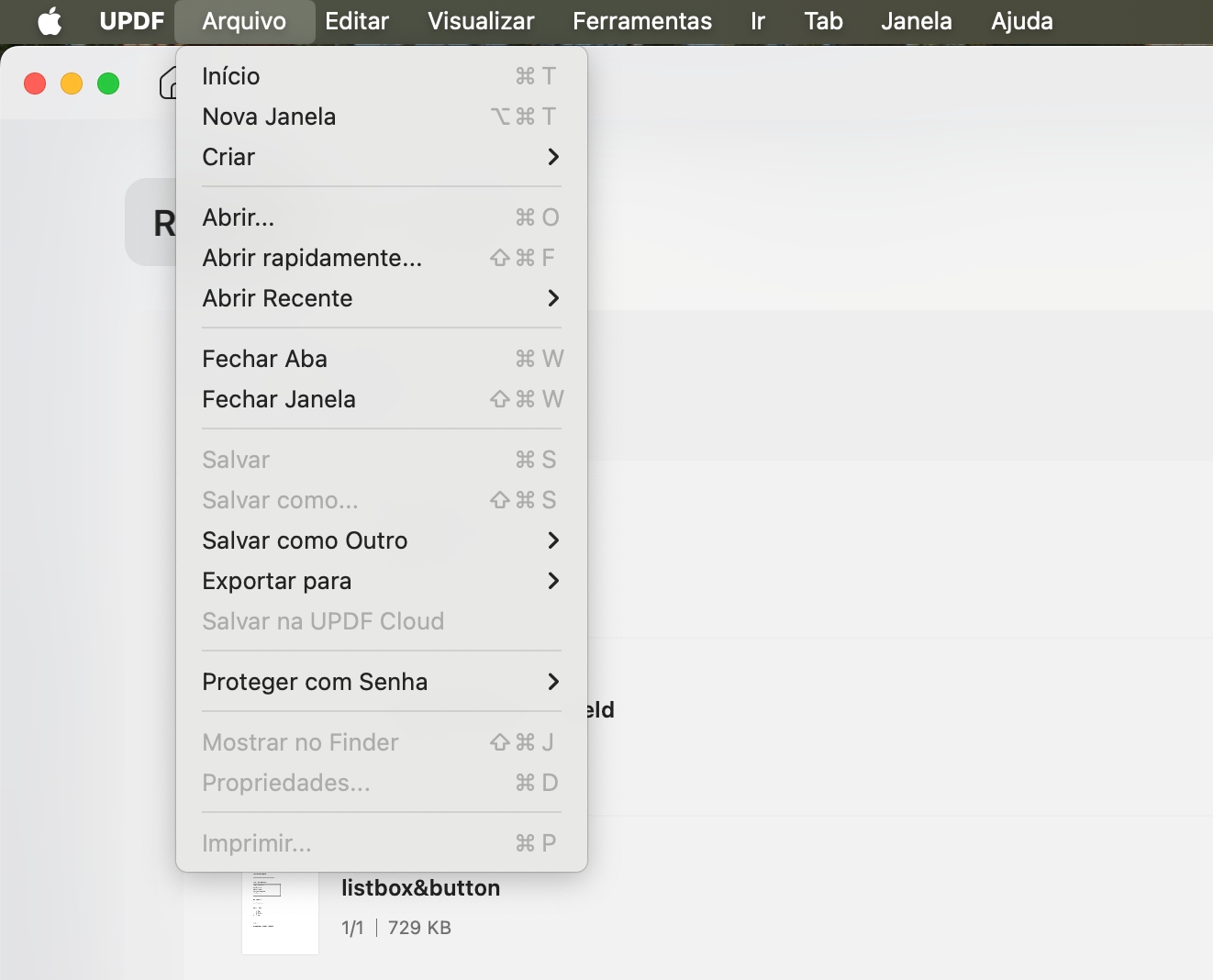The height and width of the screenshot is (980, 1213).
Task: Select Abrir... to open a file
Action: click(382, 217)
